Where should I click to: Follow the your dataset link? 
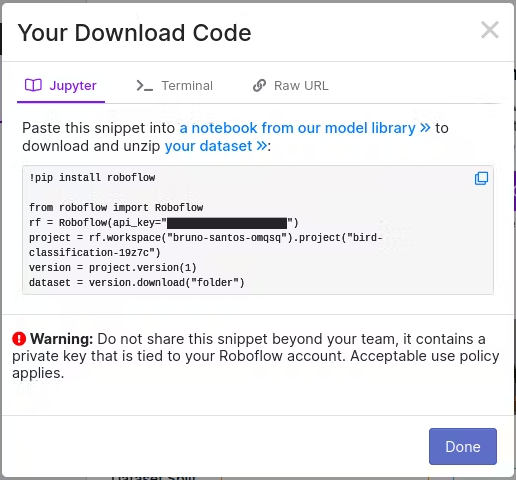(x=208, y=146)
